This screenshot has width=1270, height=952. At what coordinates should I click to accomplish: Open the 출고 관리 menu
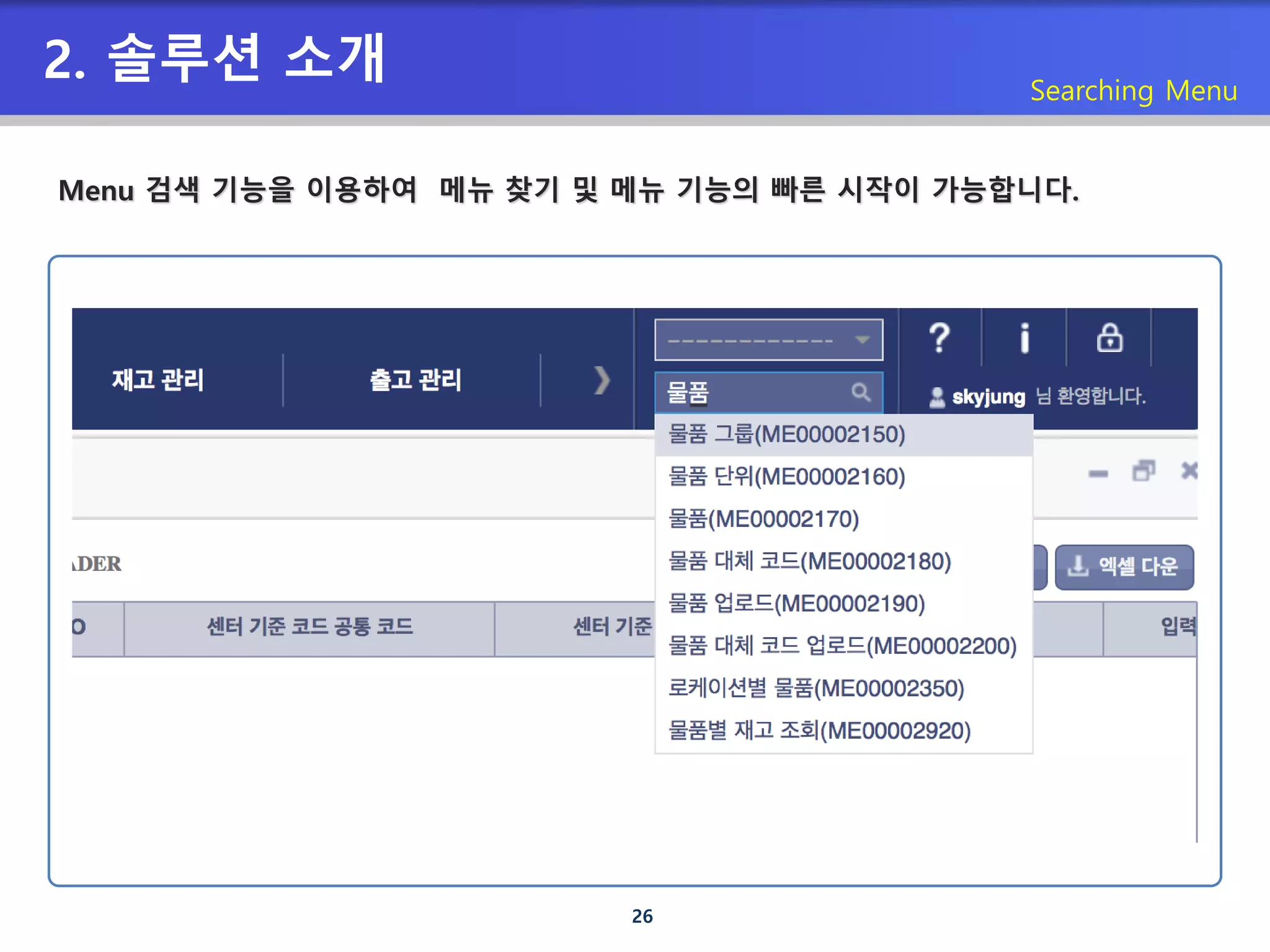(415, 380)
